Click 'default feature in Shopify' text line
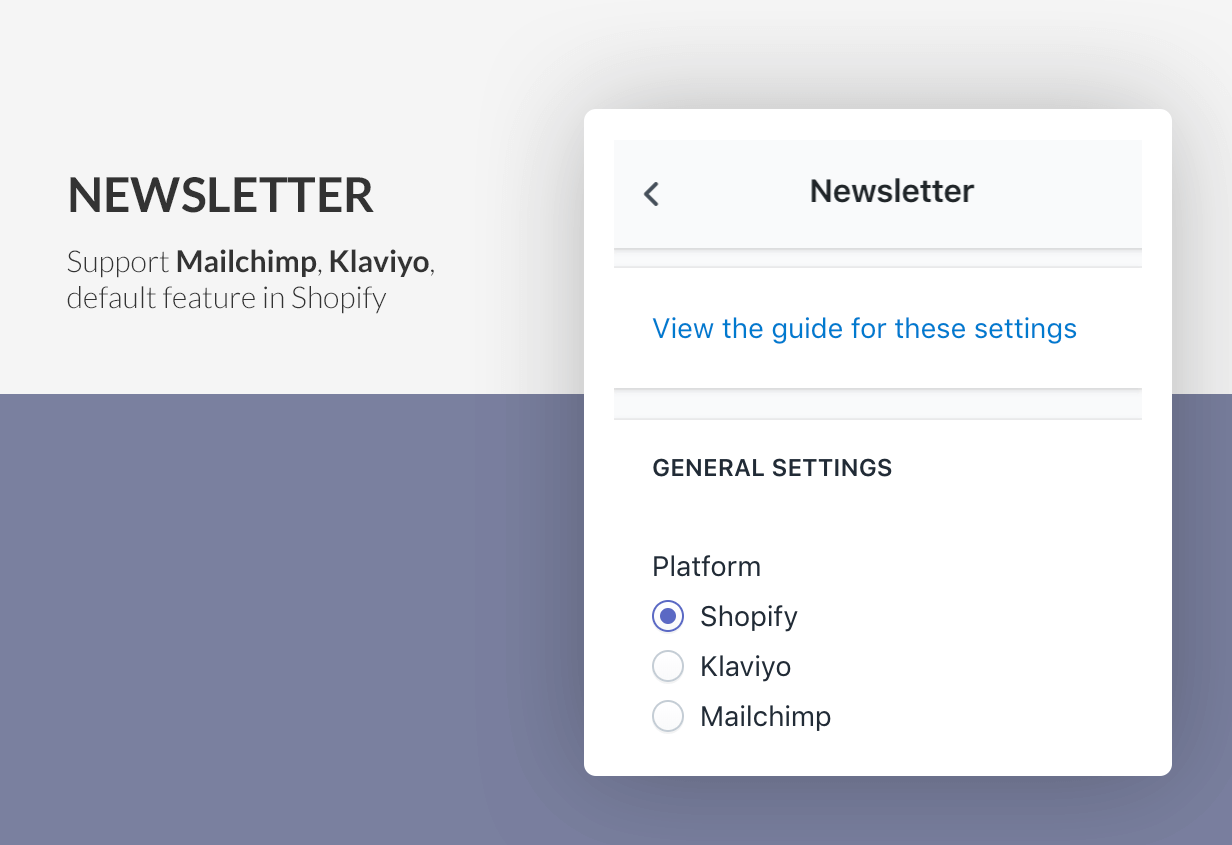This screenshot has width=1232, height=845. point(226,298)
